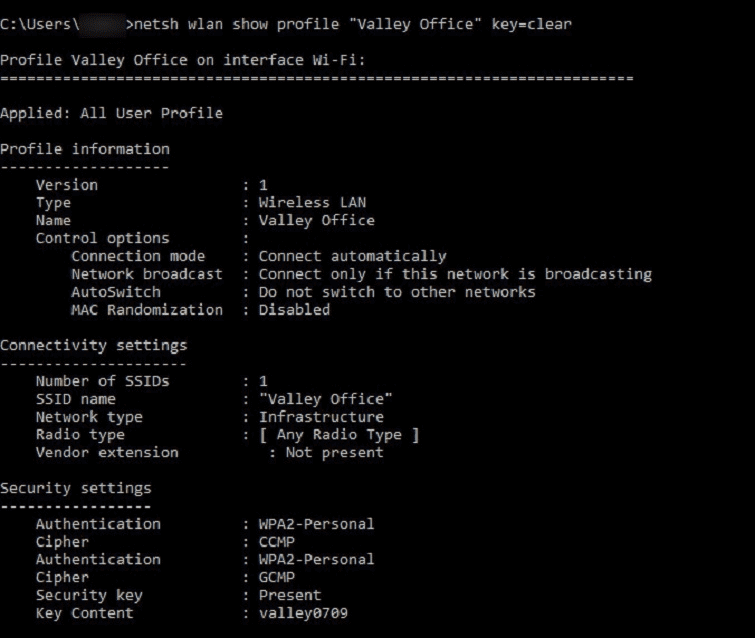Select the WPA2-Personal text beside the CCMP cipher
The width and height of the screenshot is (755, 638).
coord(316,524)
